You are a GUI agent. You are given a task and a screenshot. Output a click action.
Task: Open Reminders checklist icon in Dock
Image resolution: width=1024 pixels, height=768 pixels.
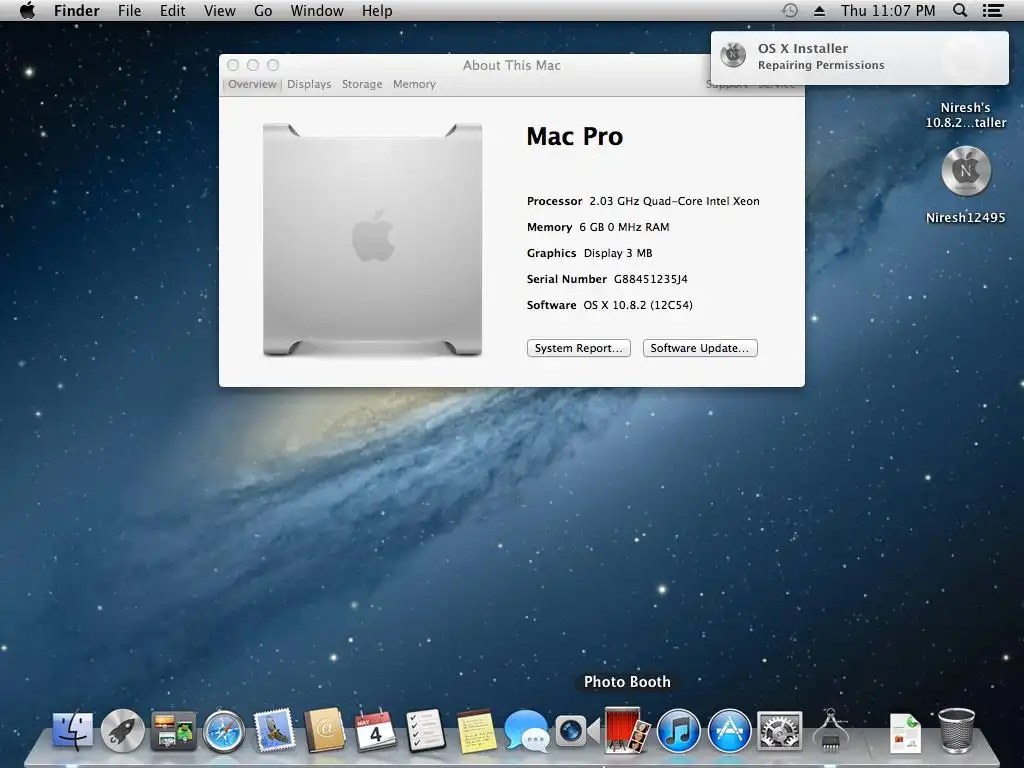(x=425, y=730)
